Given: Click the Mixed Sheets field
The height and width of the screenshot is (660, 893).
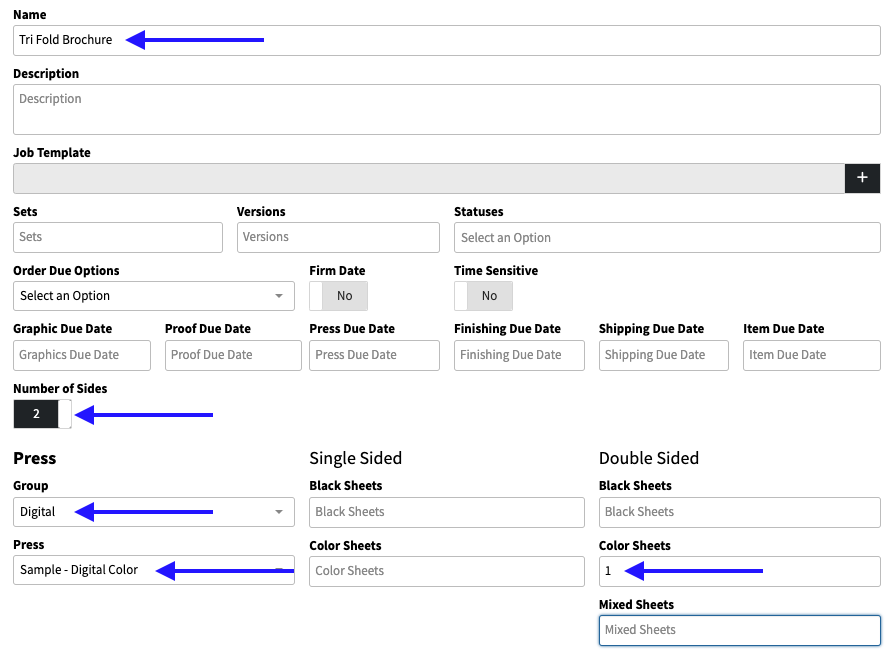Looking at the screenshot, I should (740, 630).
